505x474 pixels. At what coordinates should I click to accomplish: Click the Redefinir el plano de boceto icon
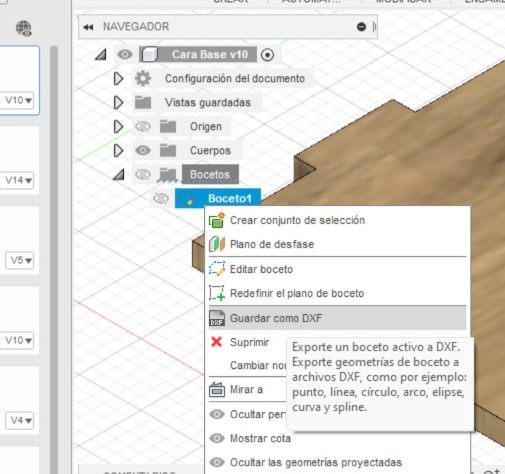[217, 293]
